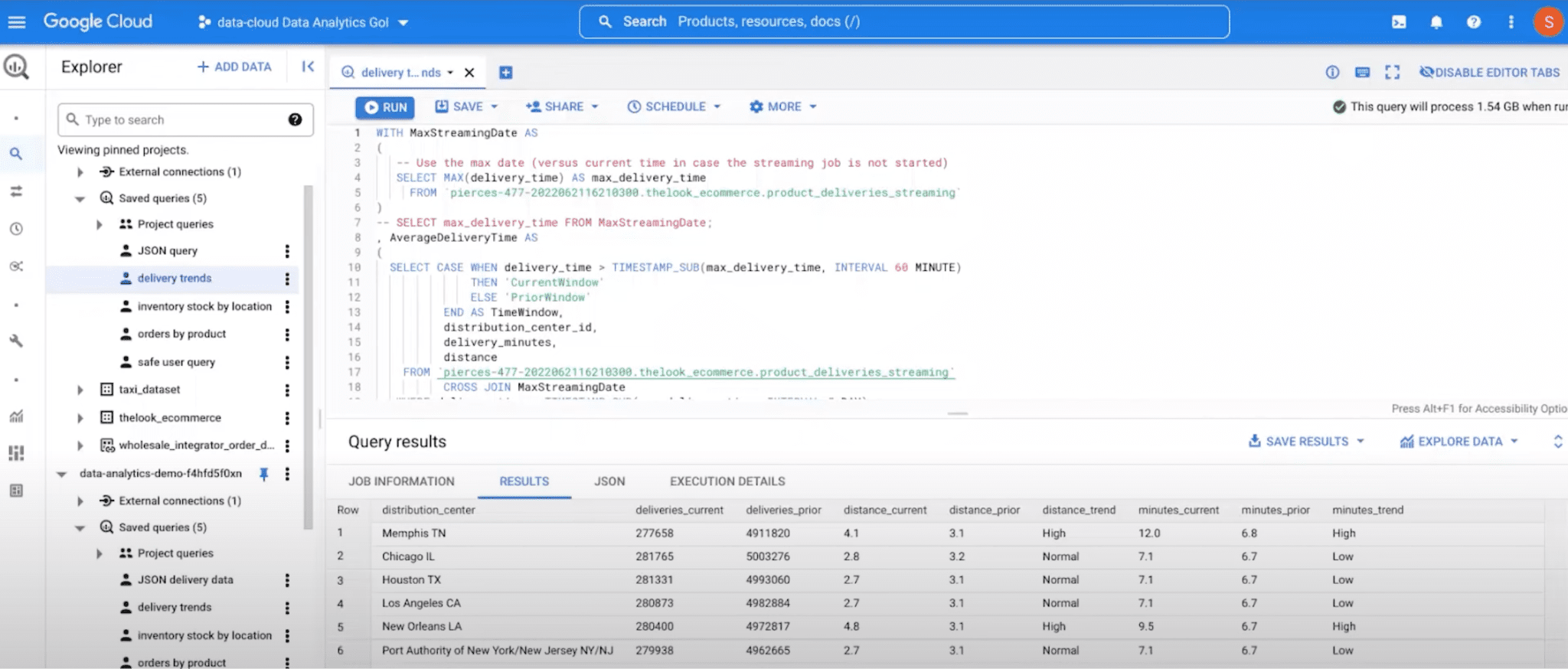Open the help question mark menu

click(1474, 22)
